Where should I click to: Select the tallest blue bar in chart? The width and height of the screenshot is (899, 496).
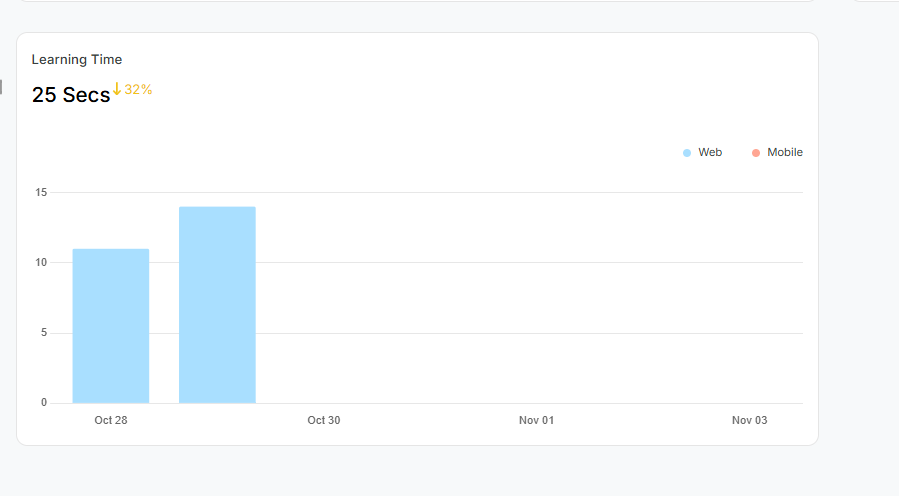point(217,305)
